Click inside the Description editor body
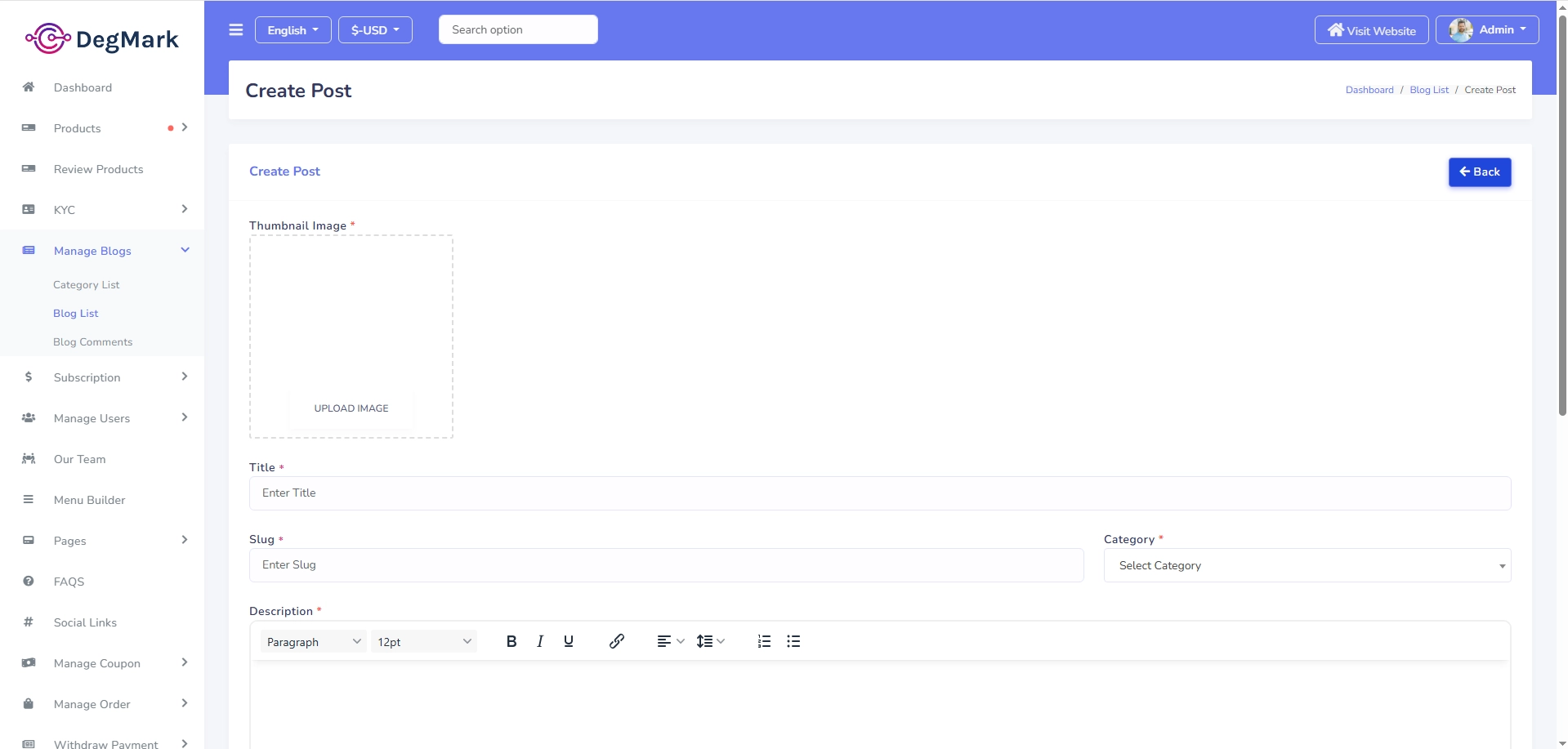This screenshot has width=1568, height=749. pyautogui.click(x=880, y=704)
